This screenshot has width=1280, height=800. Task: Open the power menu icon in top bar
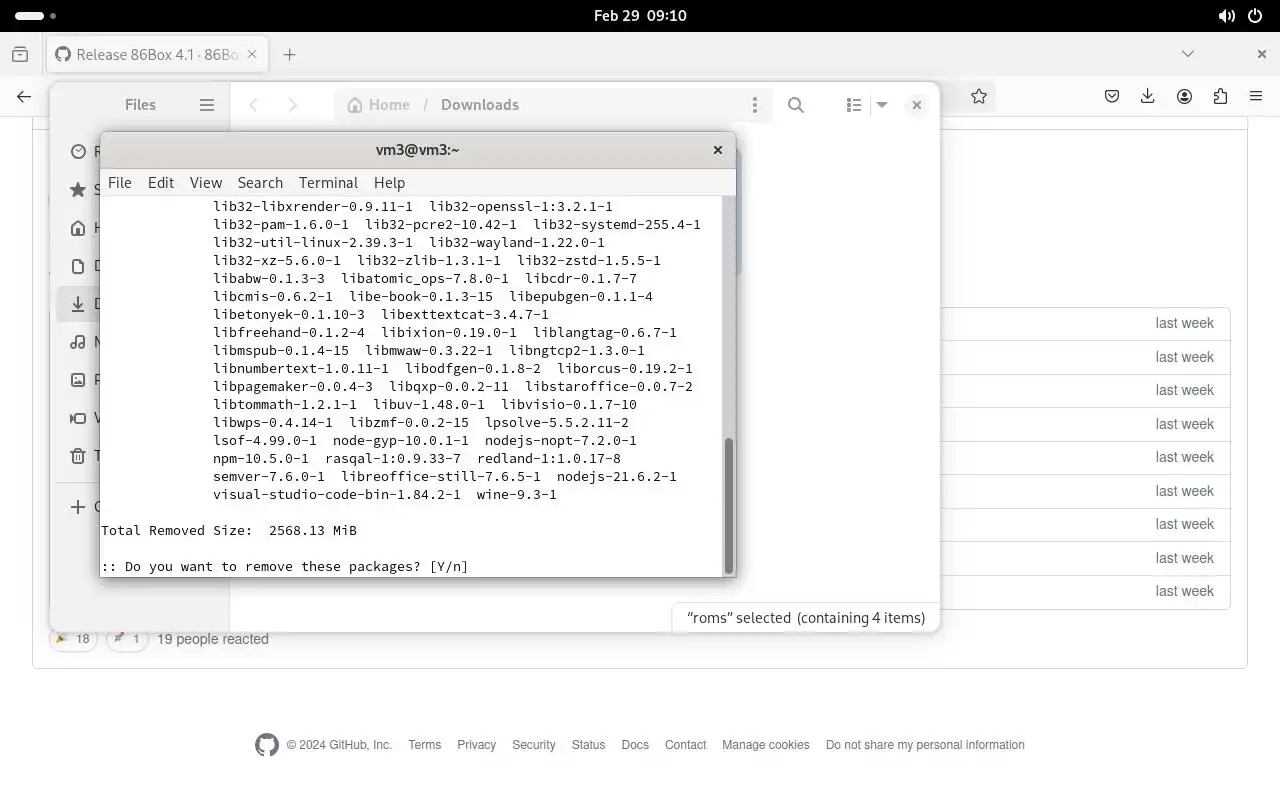tap(1255, 16)
